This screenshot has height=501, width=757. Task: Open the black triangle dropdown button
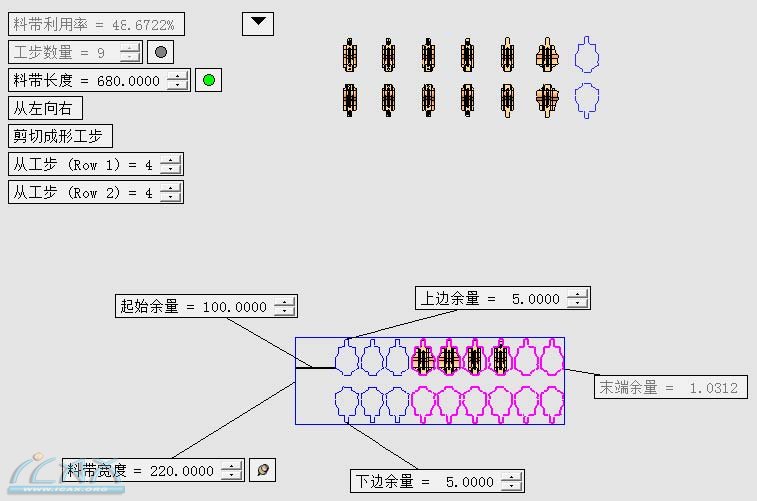pos(258,24)
